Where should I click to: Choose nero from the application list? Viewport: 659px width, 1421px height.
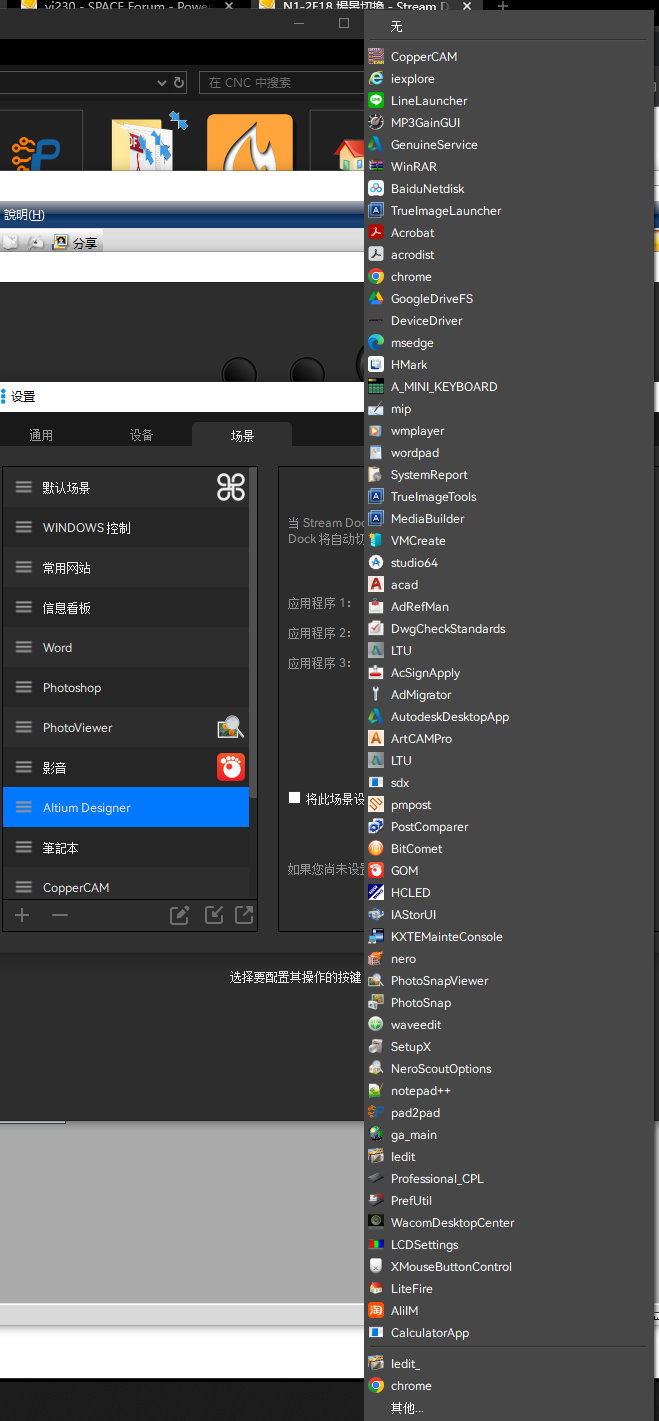[511, 958]
